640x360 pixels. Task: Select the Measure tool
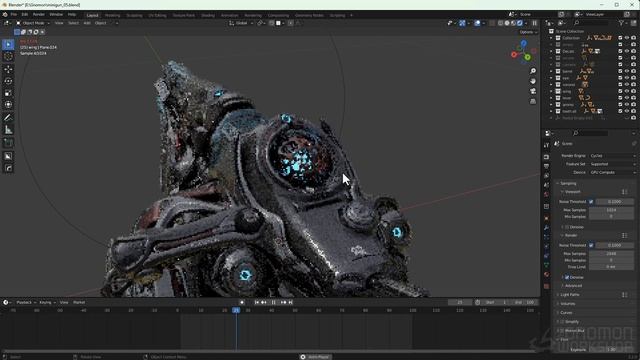click(8, 130)
